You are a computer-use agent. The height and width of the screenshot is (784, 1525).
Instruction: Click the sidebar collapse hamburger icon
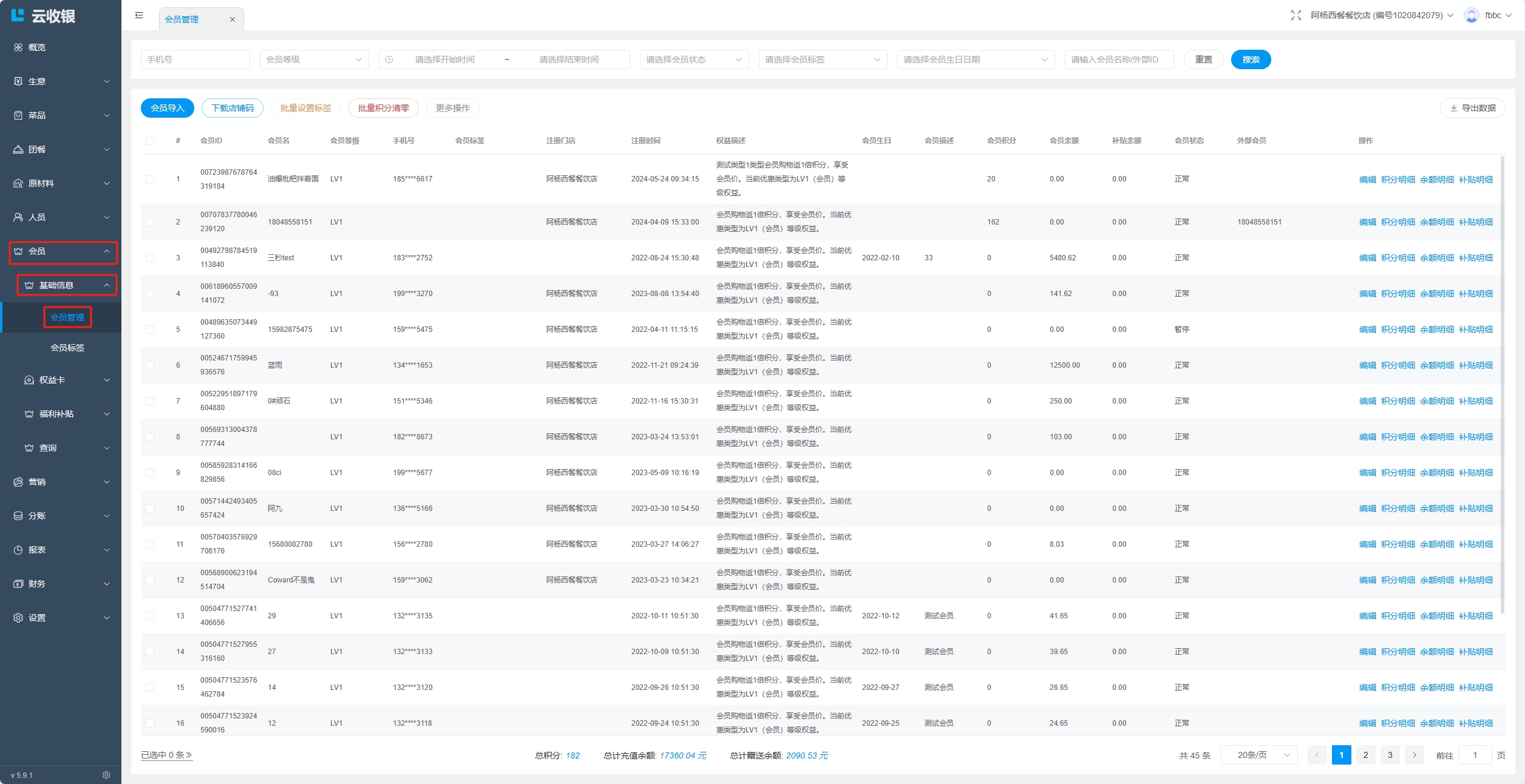(x=139, y=15)
